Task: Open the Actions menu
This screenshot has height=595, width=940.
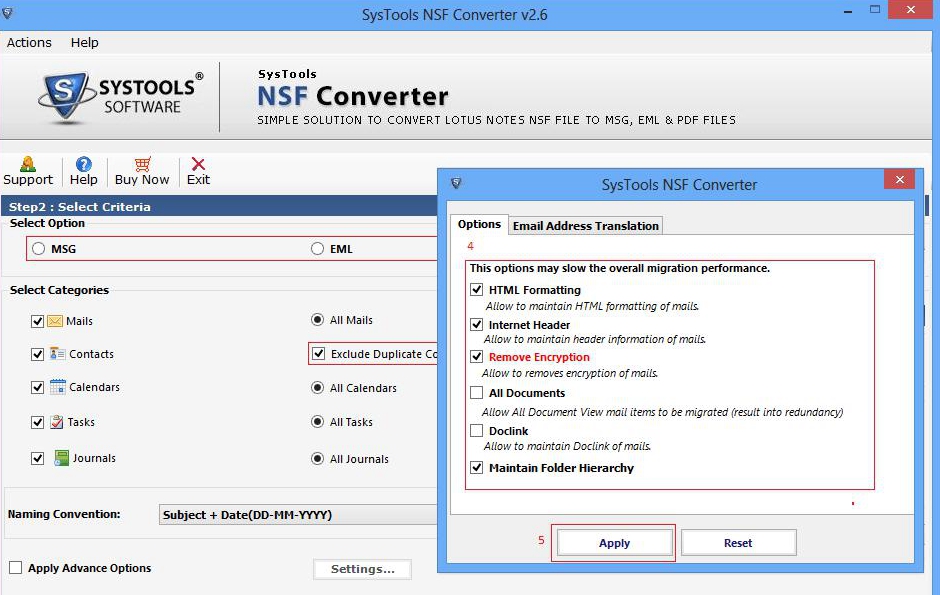Action: pyautogui.click(x=29, y=43)
